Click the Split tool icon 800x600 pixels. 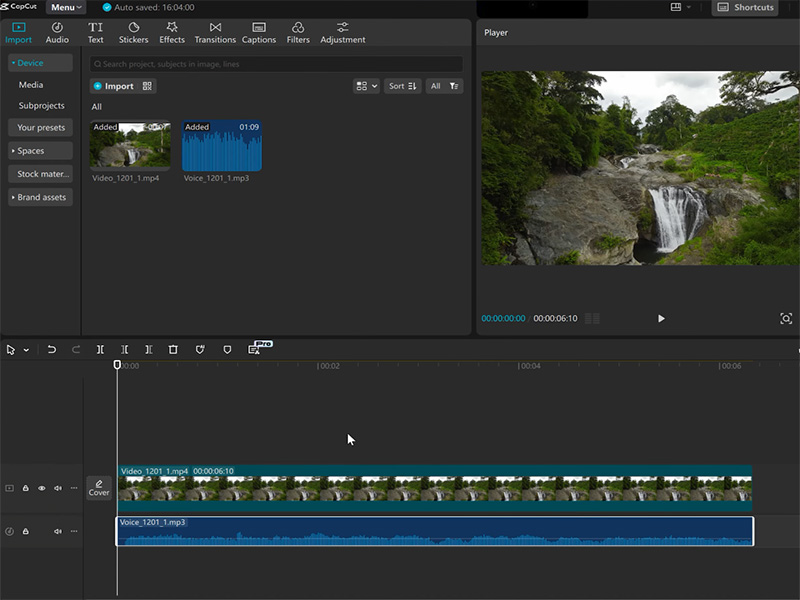pos(101,349)
